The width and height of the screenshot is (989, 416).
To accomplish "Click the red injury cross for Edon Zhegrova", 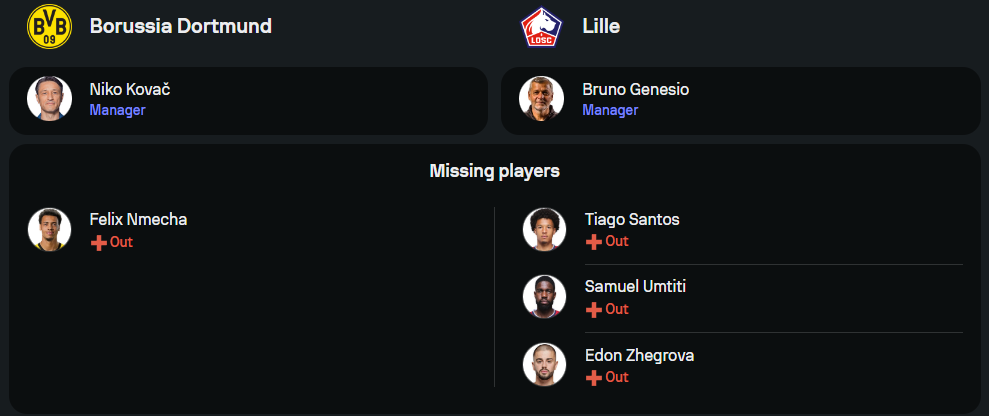I will pos(593,378).
